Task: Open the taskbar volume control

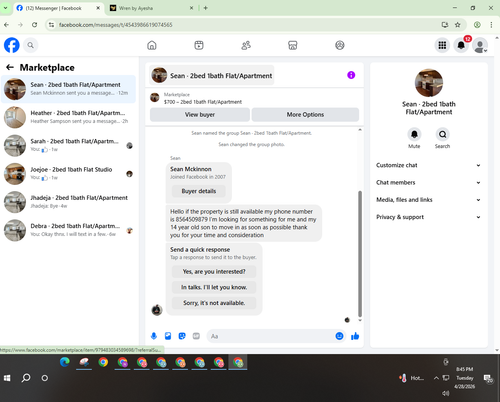Action: [446, 393]
